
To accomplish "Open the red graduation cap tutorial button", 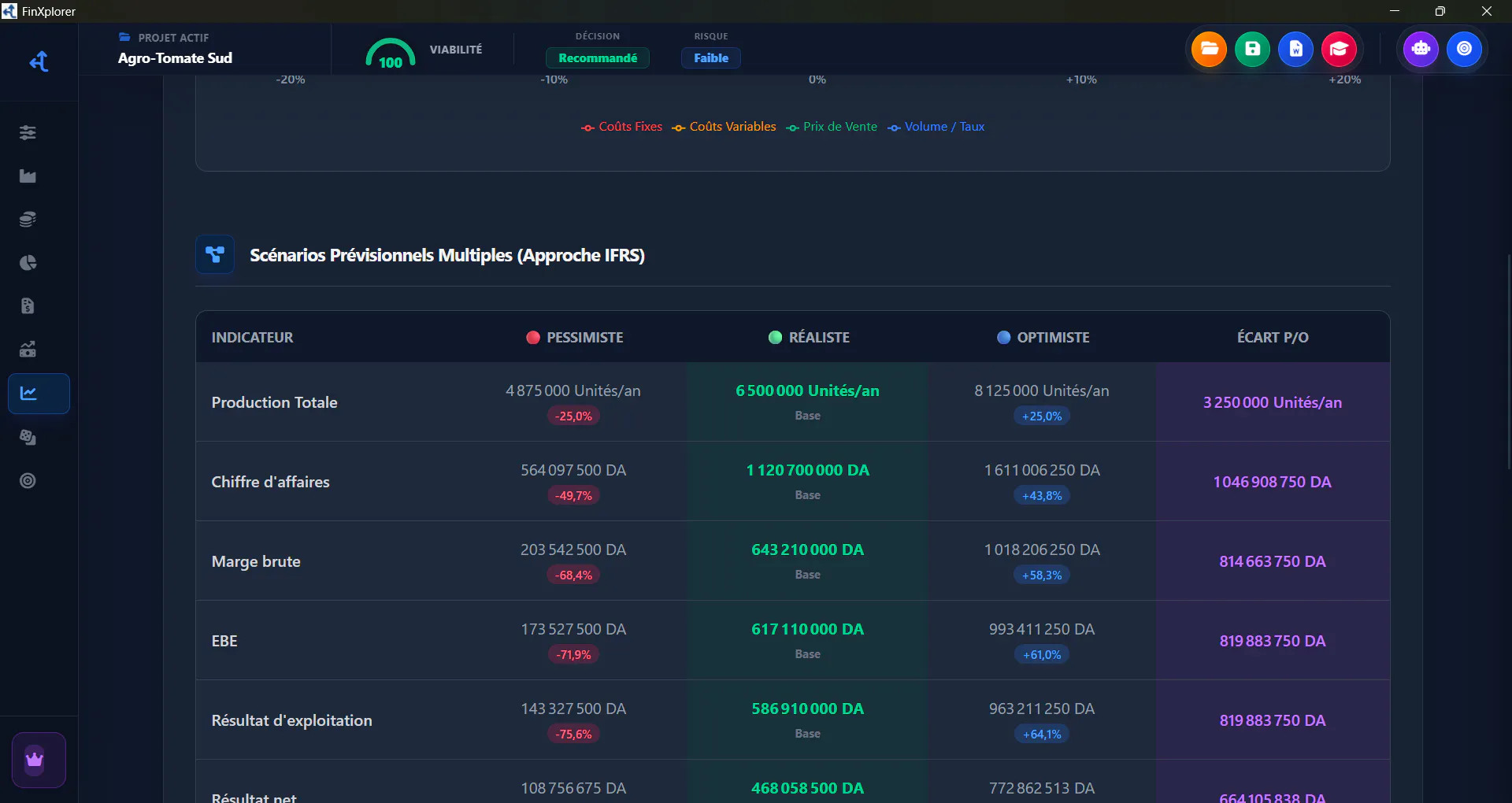I will 1339,49.
